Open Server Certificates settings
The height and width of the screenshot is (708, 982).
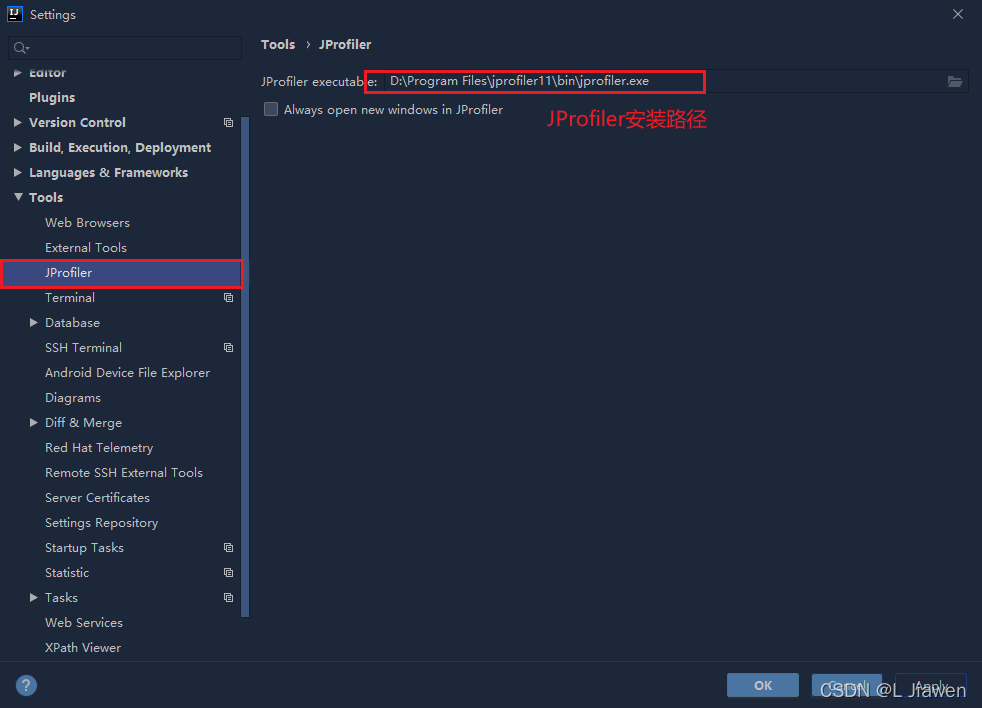point(97,498)
